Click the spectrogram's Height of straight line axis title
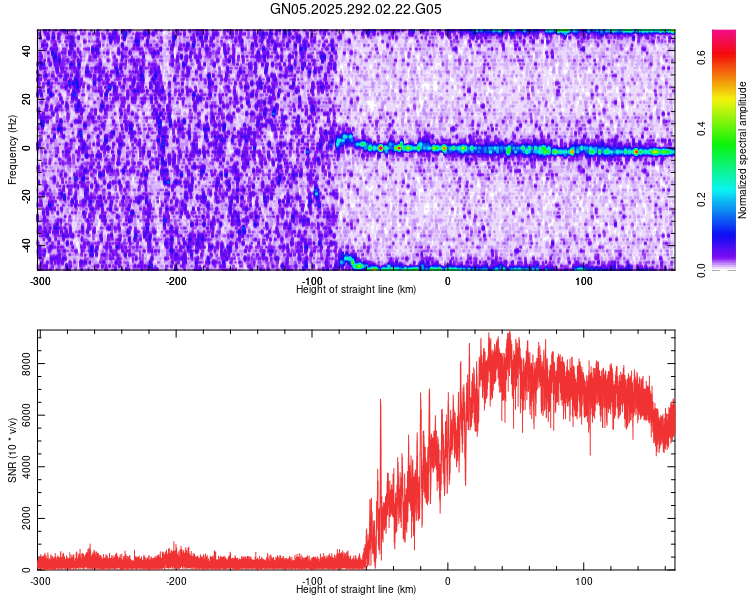750x600 pixels. 356,289
